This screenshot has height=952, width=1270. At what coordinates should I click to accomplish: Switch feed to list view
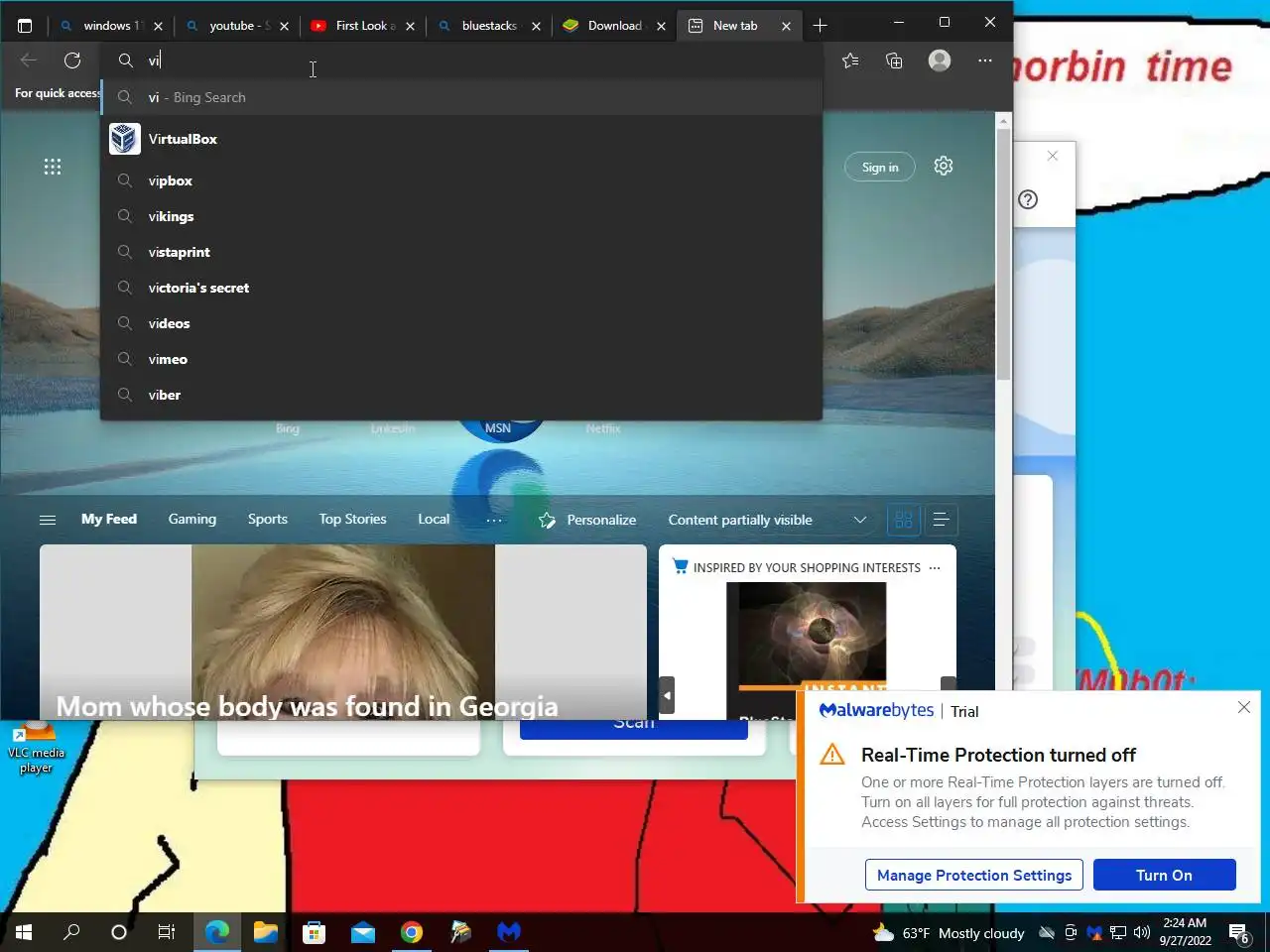tap(941, 520)
